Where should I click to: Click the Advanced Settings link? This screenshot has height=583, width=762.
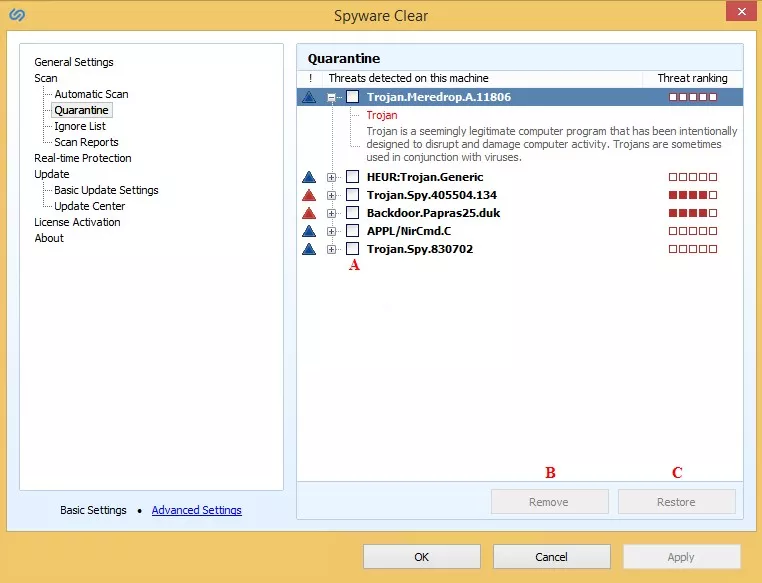(197, 510)
